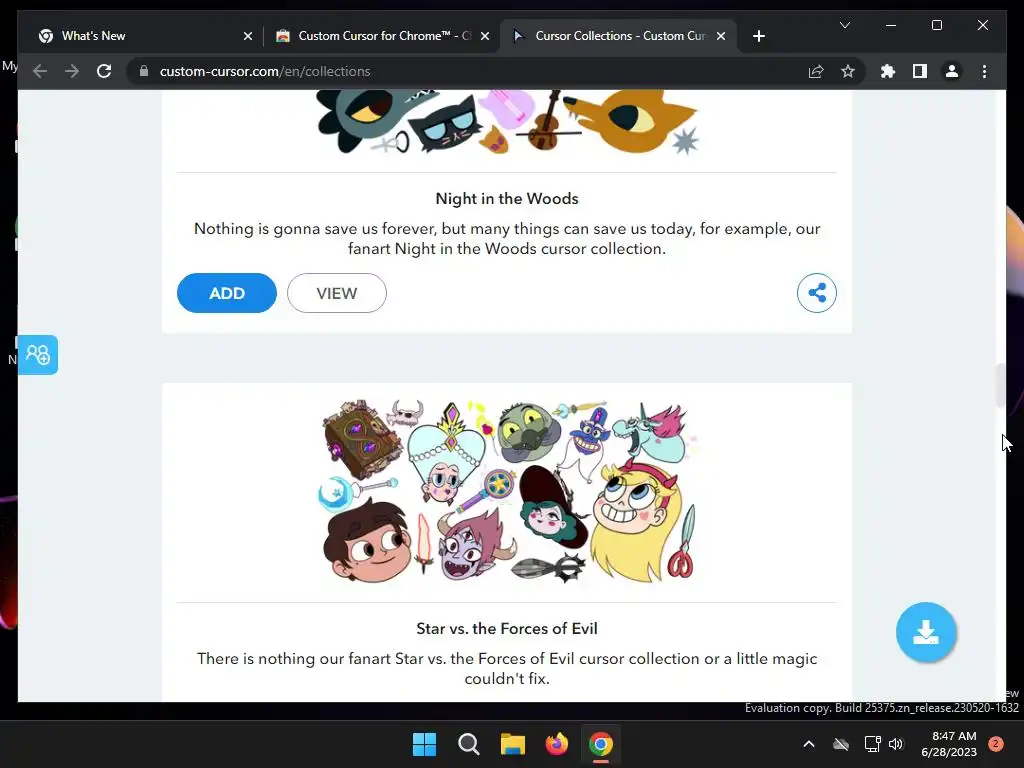Screen dimensions: 1024x768
Task: Share the Night in the Woods collection
Action: pos(816,293)
